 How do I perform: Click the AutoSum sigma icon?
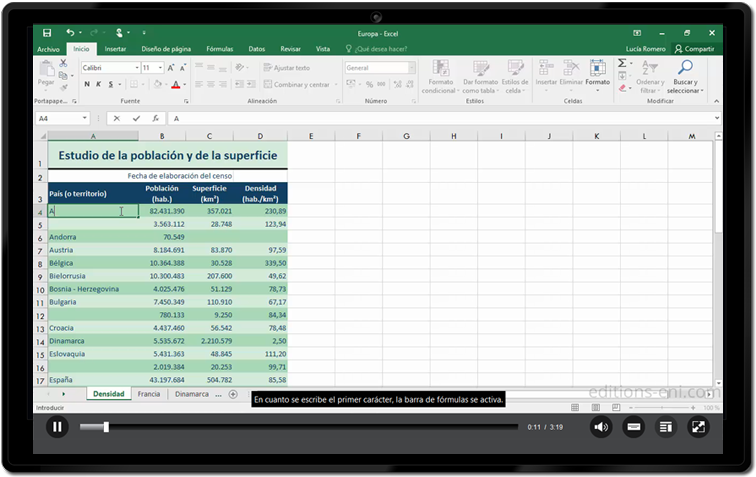pyautogui.click(x=623, y=63)
